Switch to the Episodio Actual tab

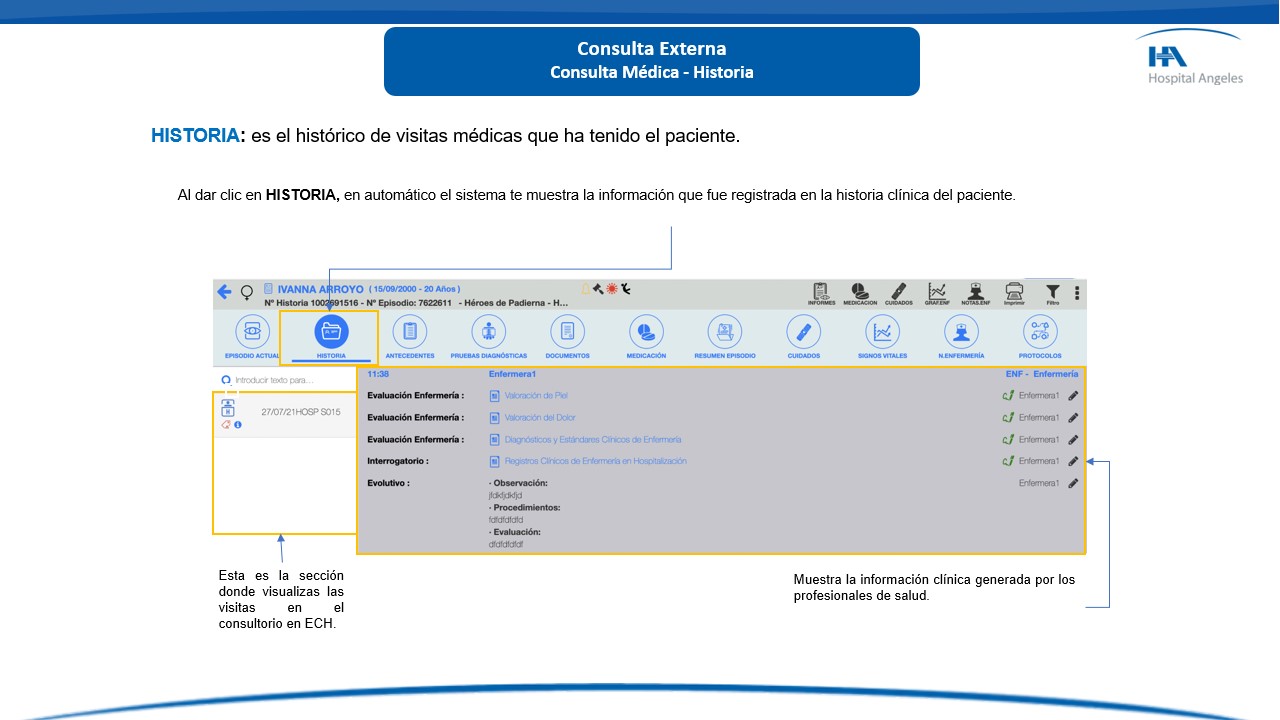[252, 337]
